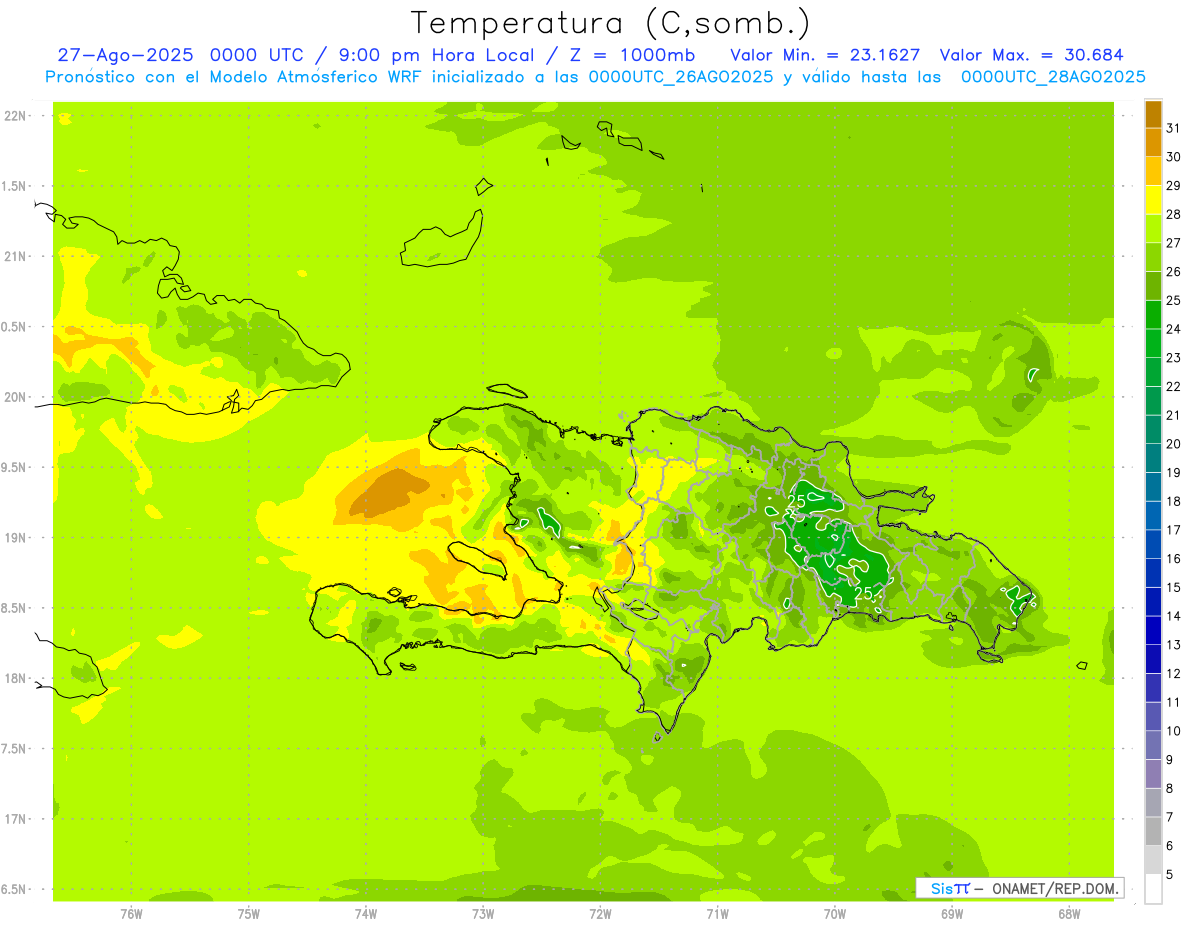Click the blue legend swatch between 15 and 16
Image resolution: width=1200 pixels, height=927 pixels.
[1153, 573]
